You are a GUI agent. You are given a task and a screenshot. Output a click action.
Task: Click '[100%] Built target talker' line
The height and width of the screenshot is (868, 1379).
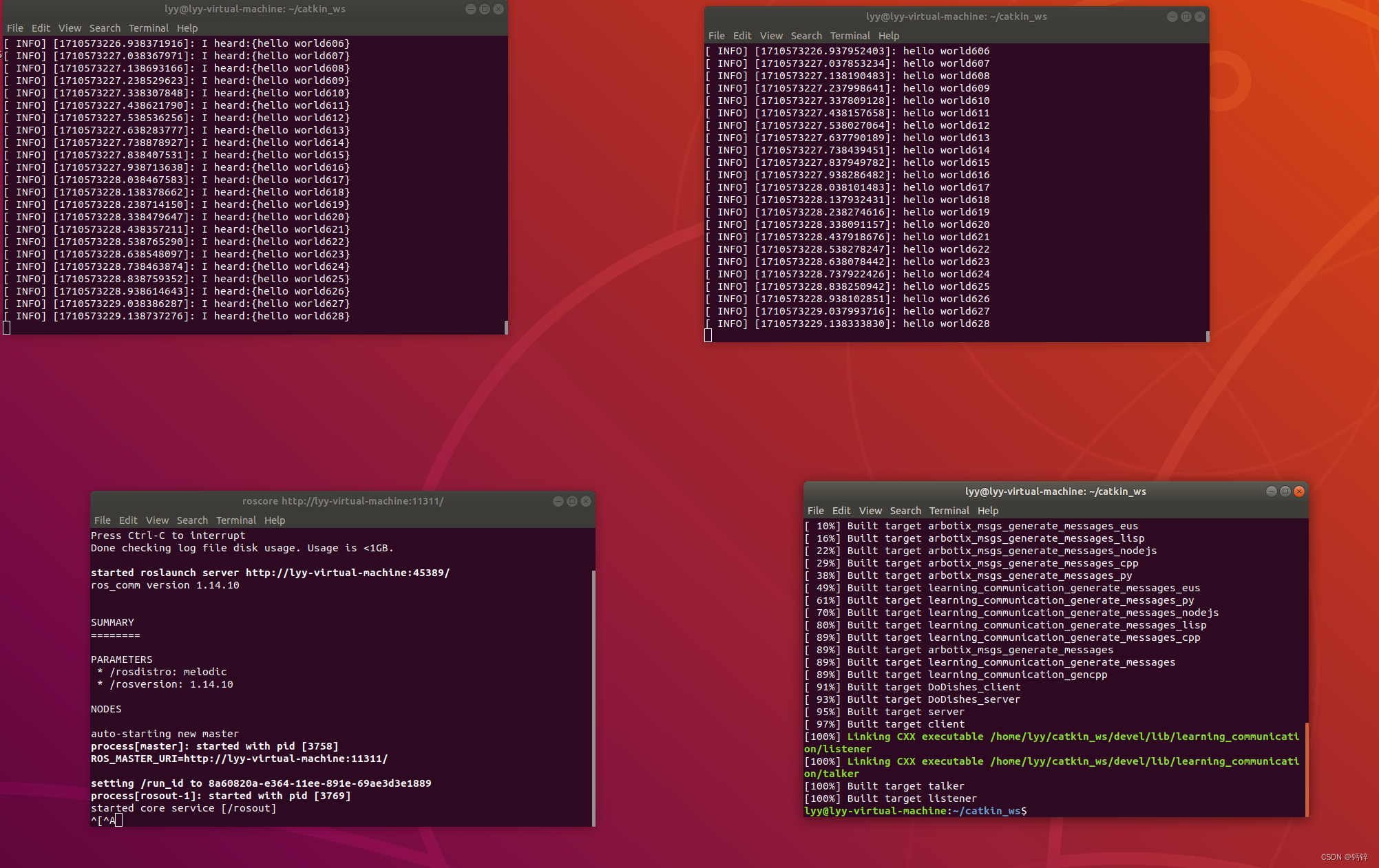(885, 786)
